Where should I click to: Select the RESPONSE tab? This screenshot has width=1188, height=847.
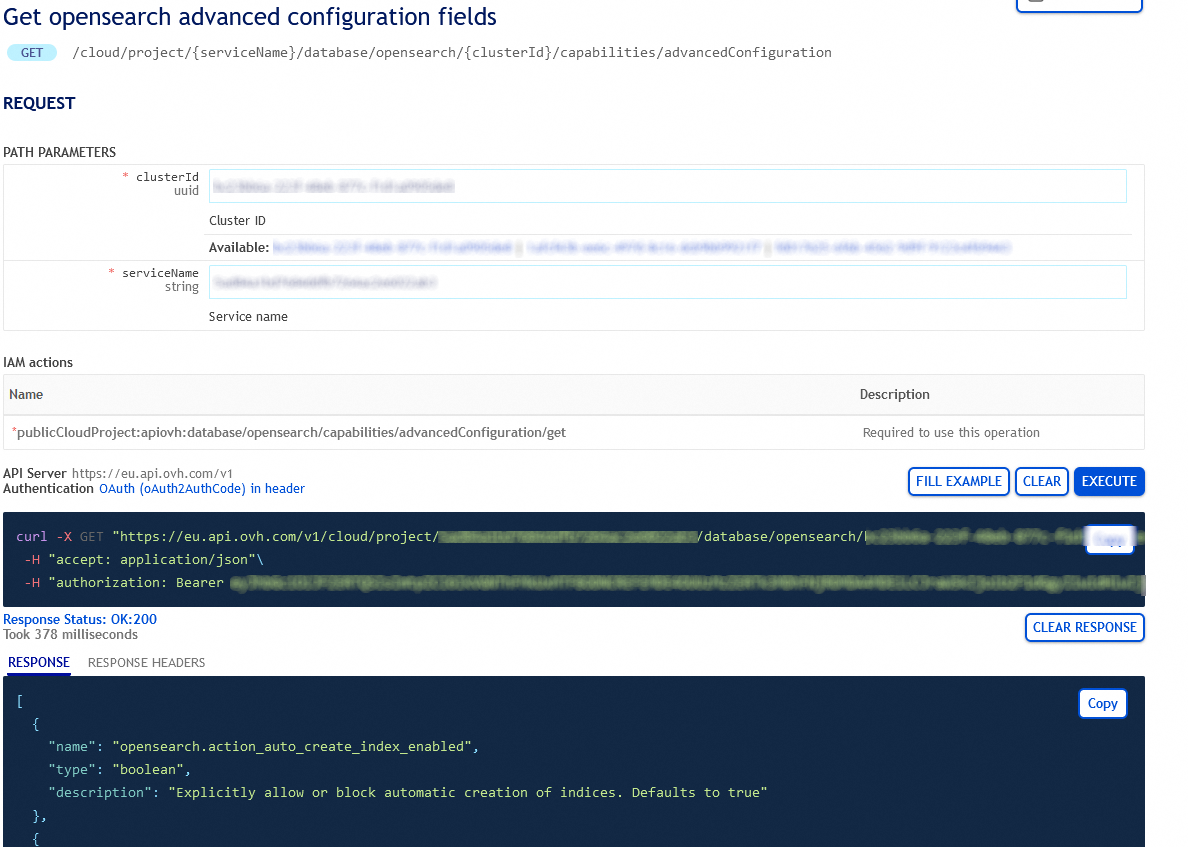38,662
